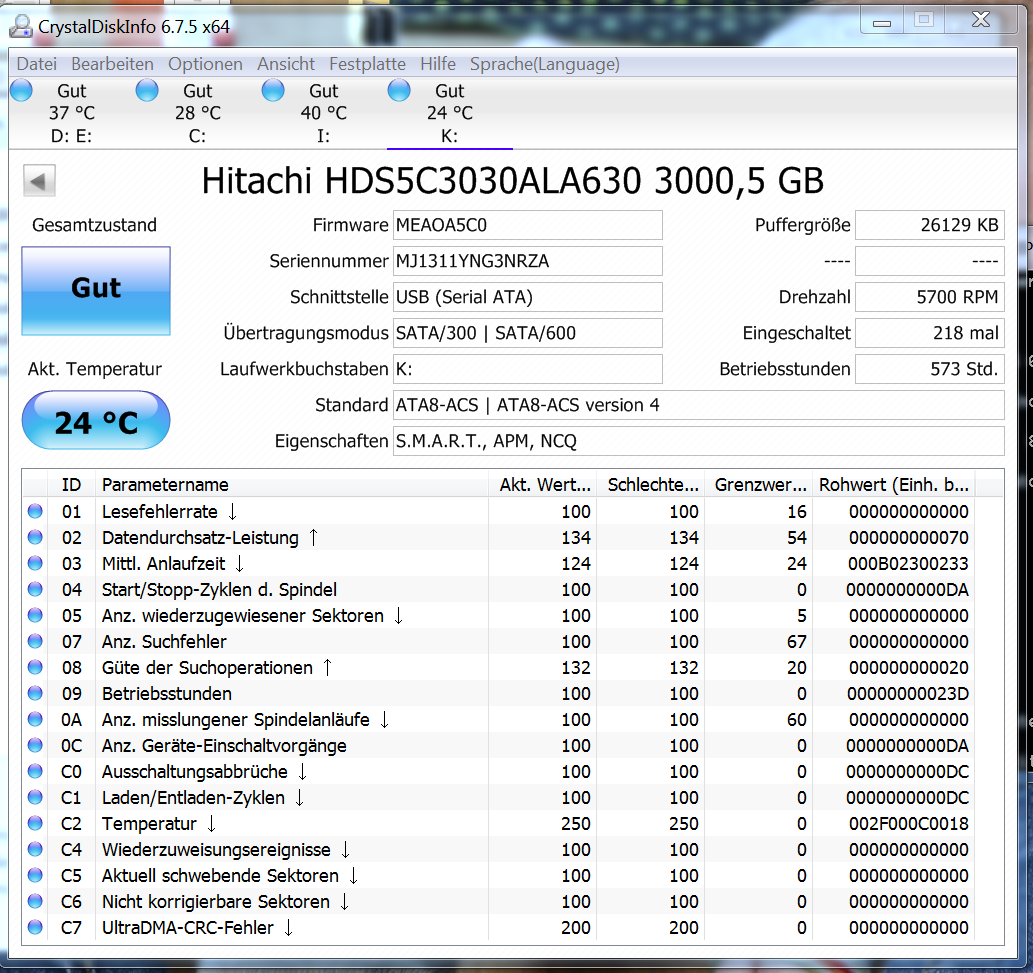Click the Eingeschaltet value 218 mal
This screenshot has width=1033, height=973.
click(930, 333)
